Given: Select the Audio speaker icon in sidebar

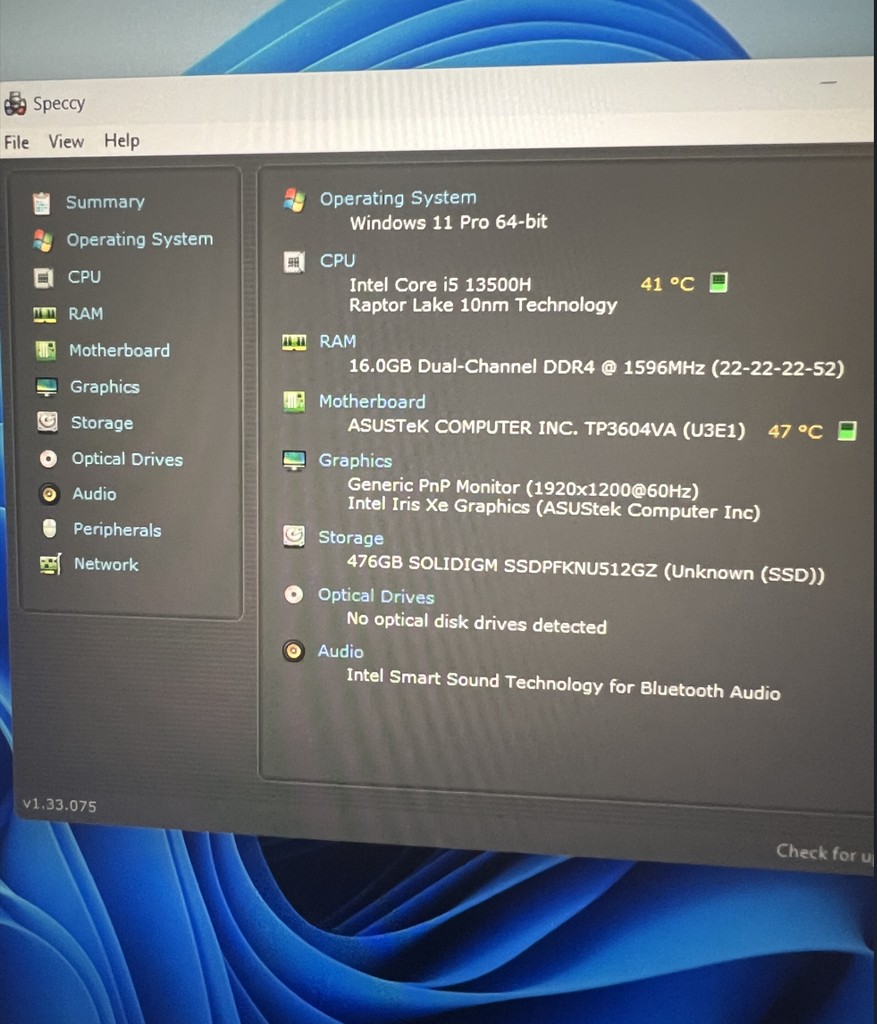Looking at the screenshot, I should [49, 494].
